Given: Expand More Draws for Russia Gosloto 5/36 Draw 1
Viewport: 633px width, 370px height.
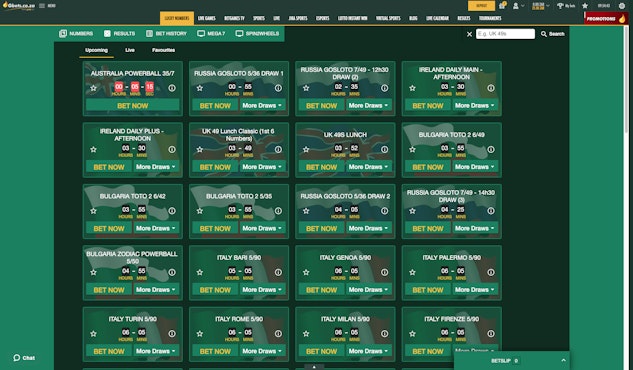Looking at the screenshot, I should tap(262, 105).
